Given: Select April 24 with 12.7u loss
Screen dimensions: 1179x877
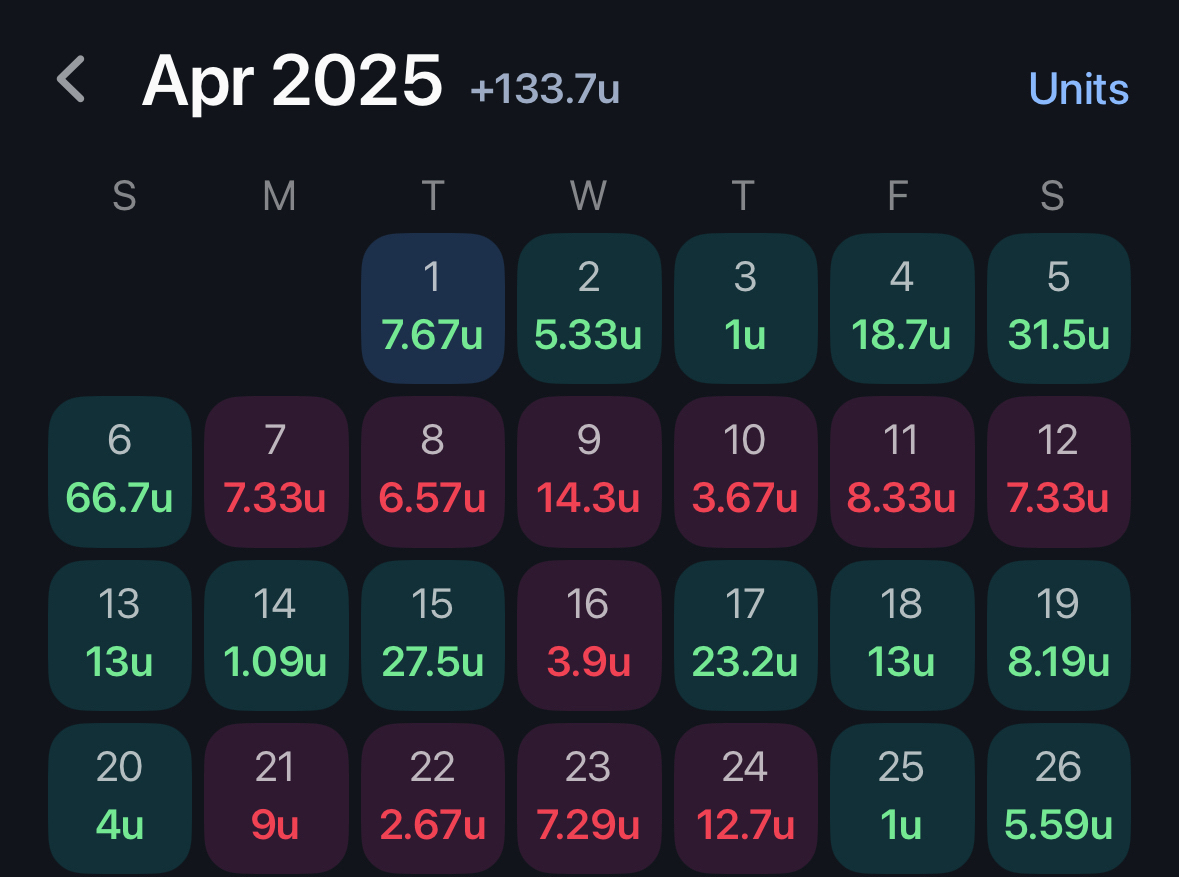Looking at the screenshot, I should coord(745,797).
